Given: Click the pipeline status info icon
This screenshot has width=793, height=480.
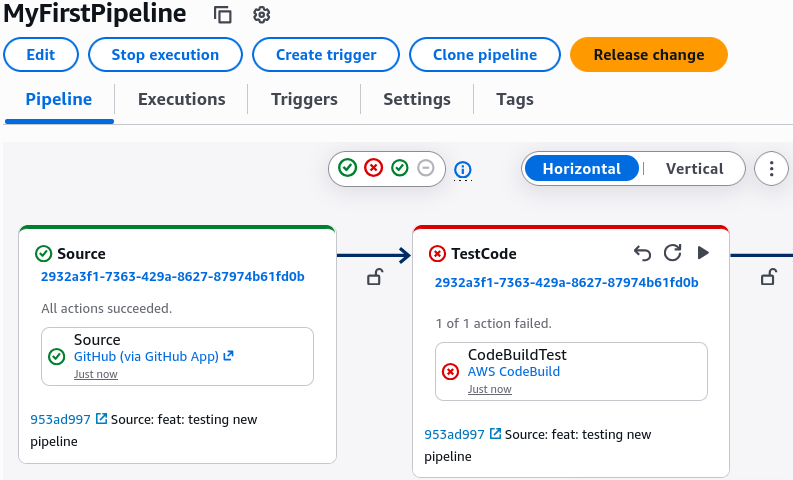Looking at the screenshot, I should coord(463,169).
